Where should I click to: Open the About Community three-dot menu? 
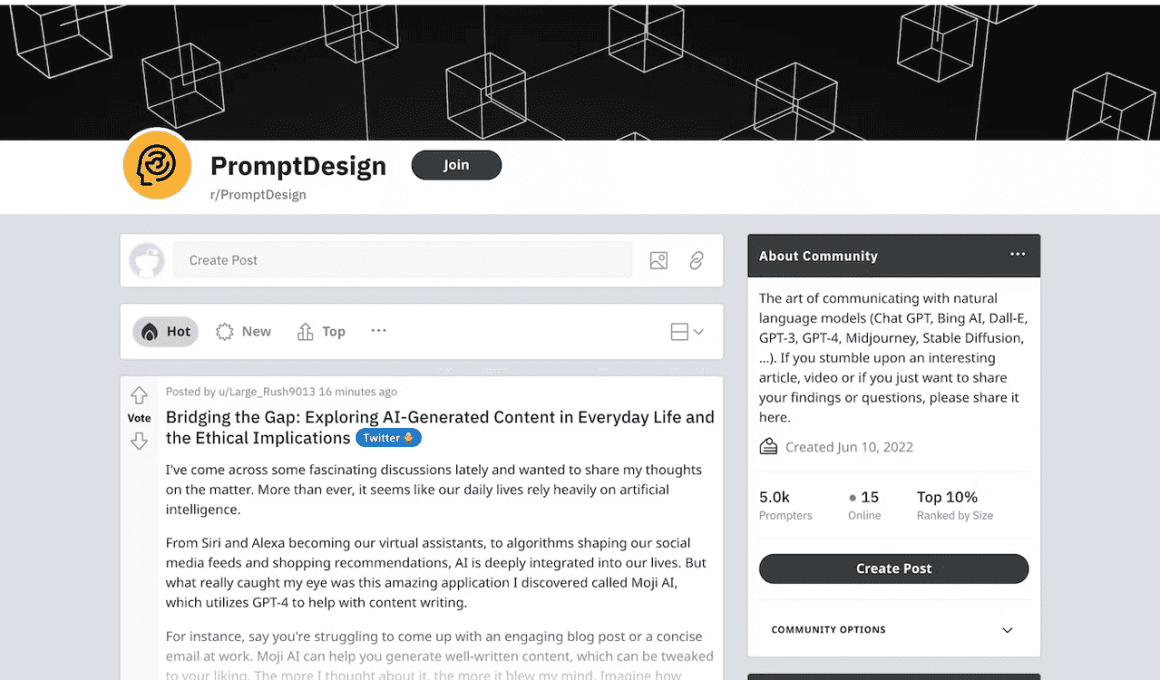(x=1018, y=254)
